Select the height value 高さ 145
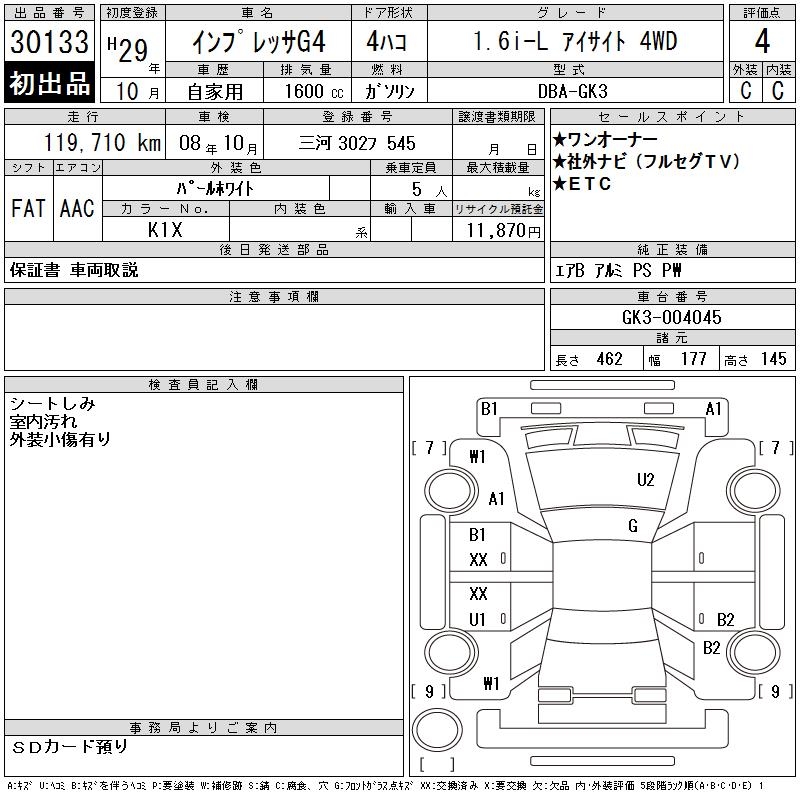This screenshot has height=800, width=800. click(755, 359)
